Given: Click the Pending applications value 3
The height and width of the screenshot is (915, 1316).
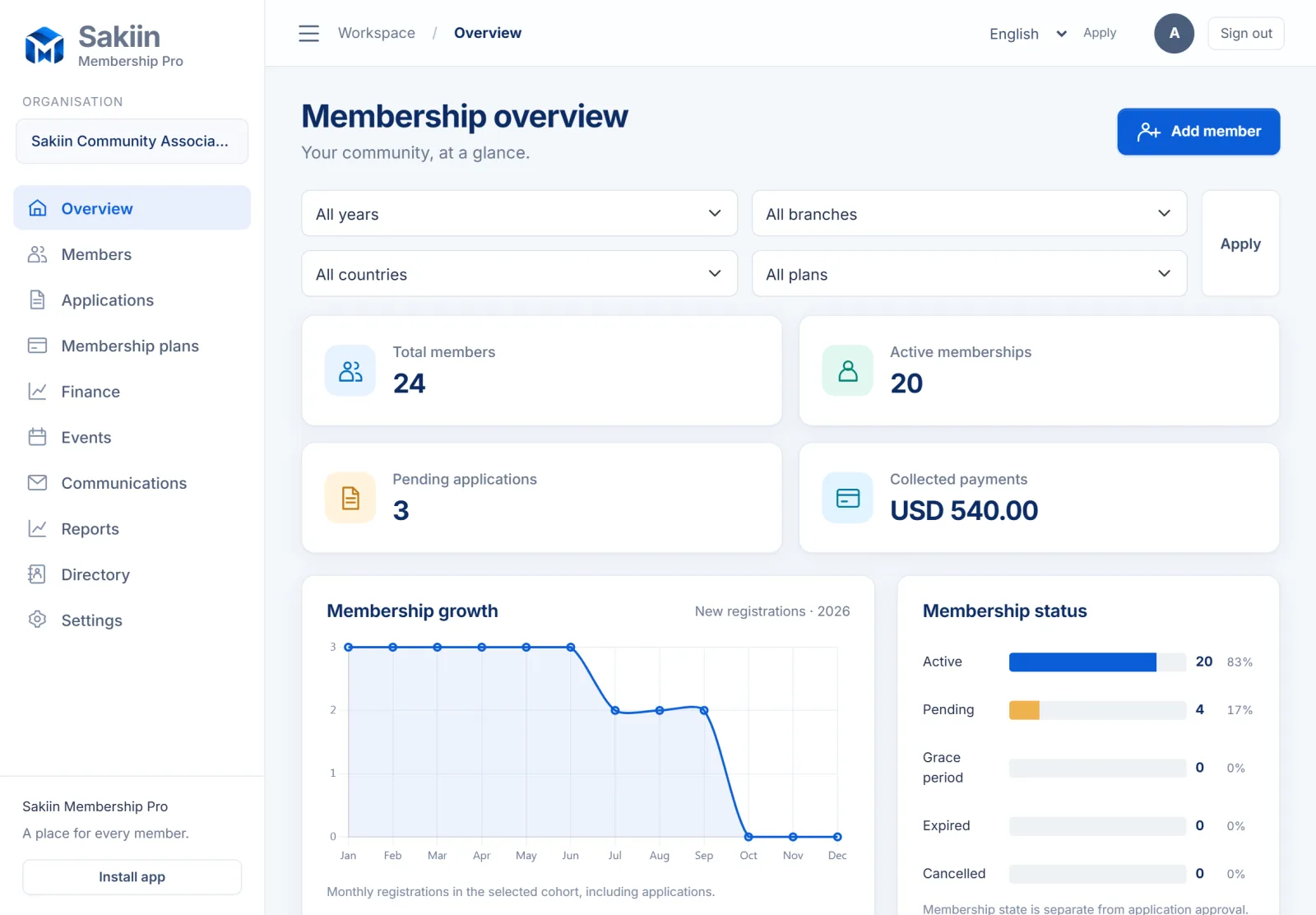Looking at the screenshot, I should (x=401, y=511).
